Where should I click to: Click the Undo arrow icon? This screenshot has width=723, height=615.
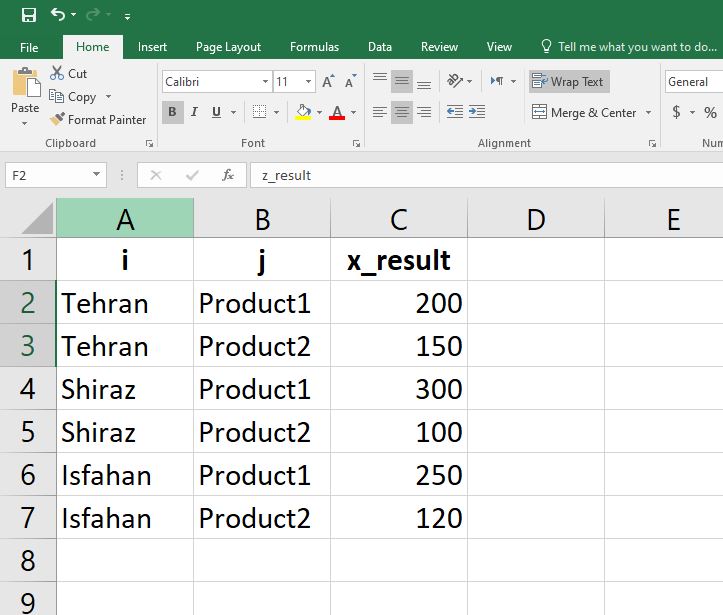tap(58, 15)
